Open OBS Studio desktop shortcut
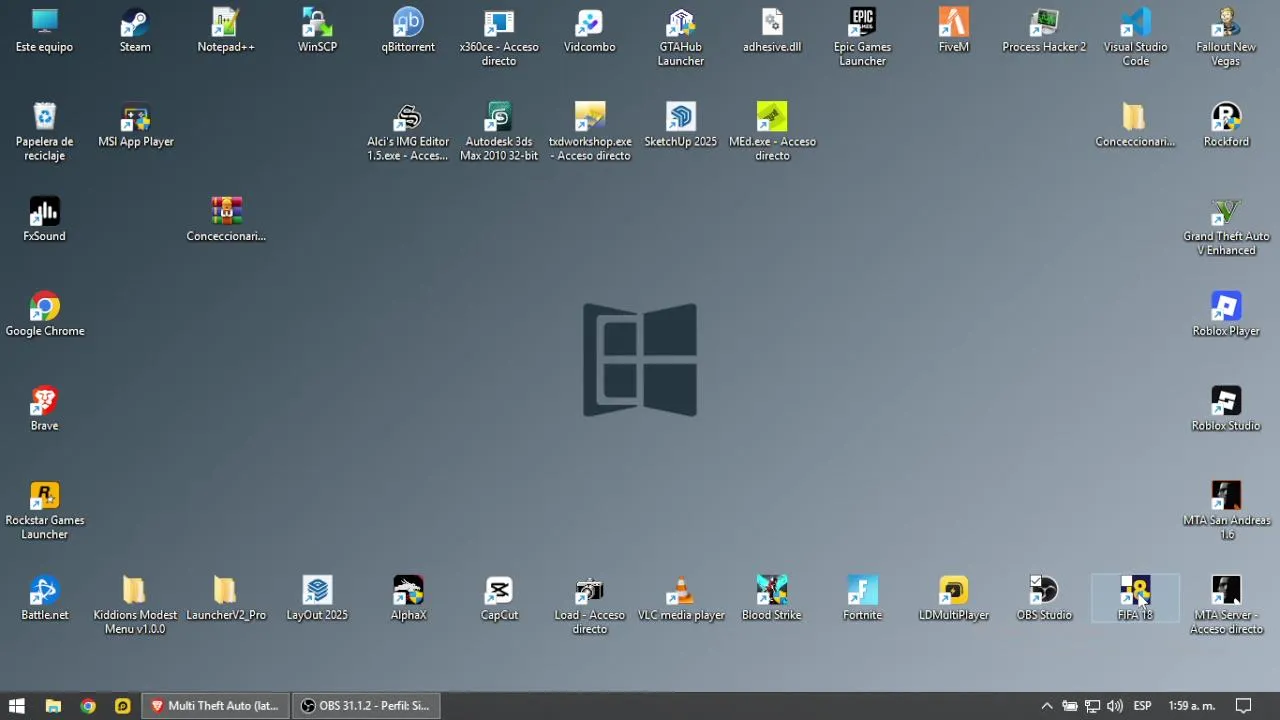 pos(1044,599)
